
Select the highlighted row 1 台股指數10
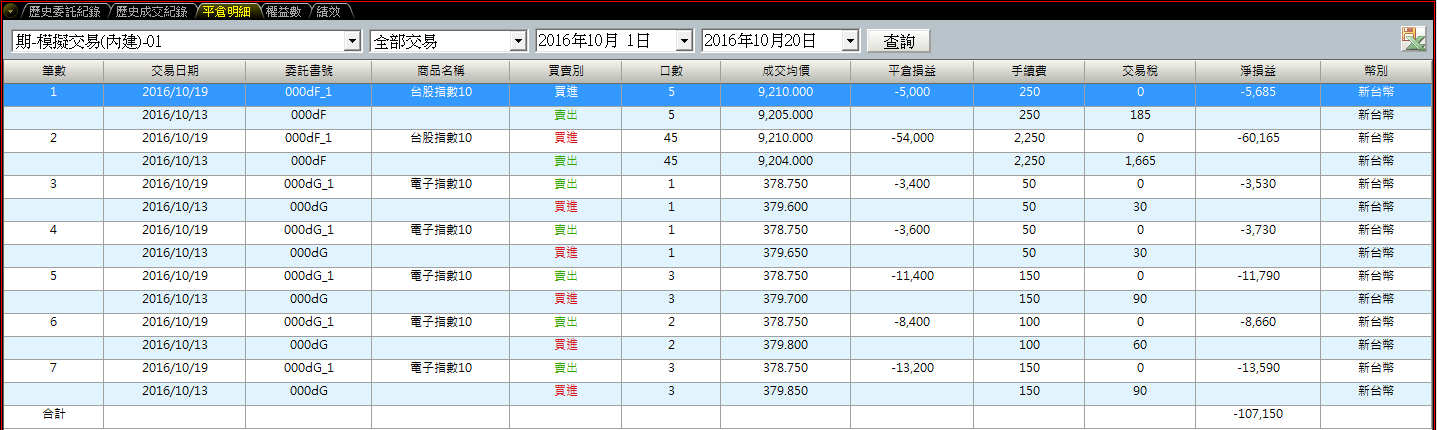[x=440, y=92]
